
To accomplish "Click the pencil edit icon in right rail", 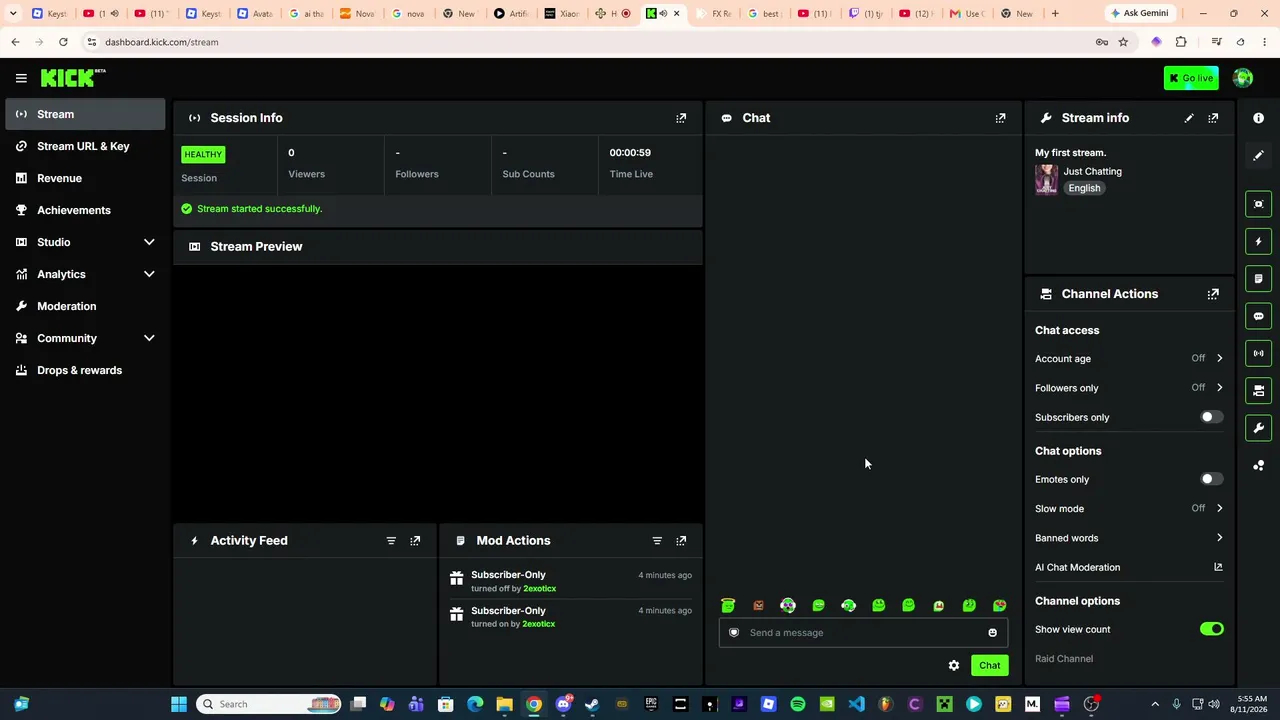I will [1258, 156].
